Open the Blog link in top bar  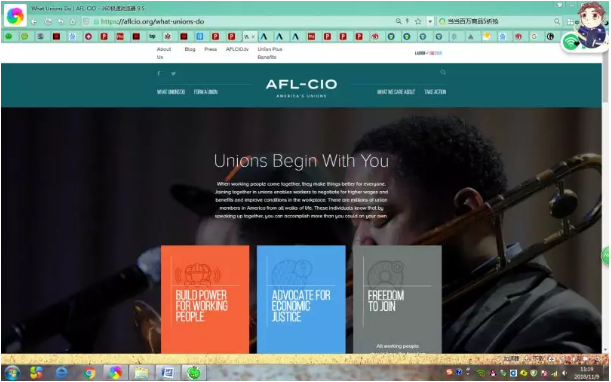click(190, 49)
